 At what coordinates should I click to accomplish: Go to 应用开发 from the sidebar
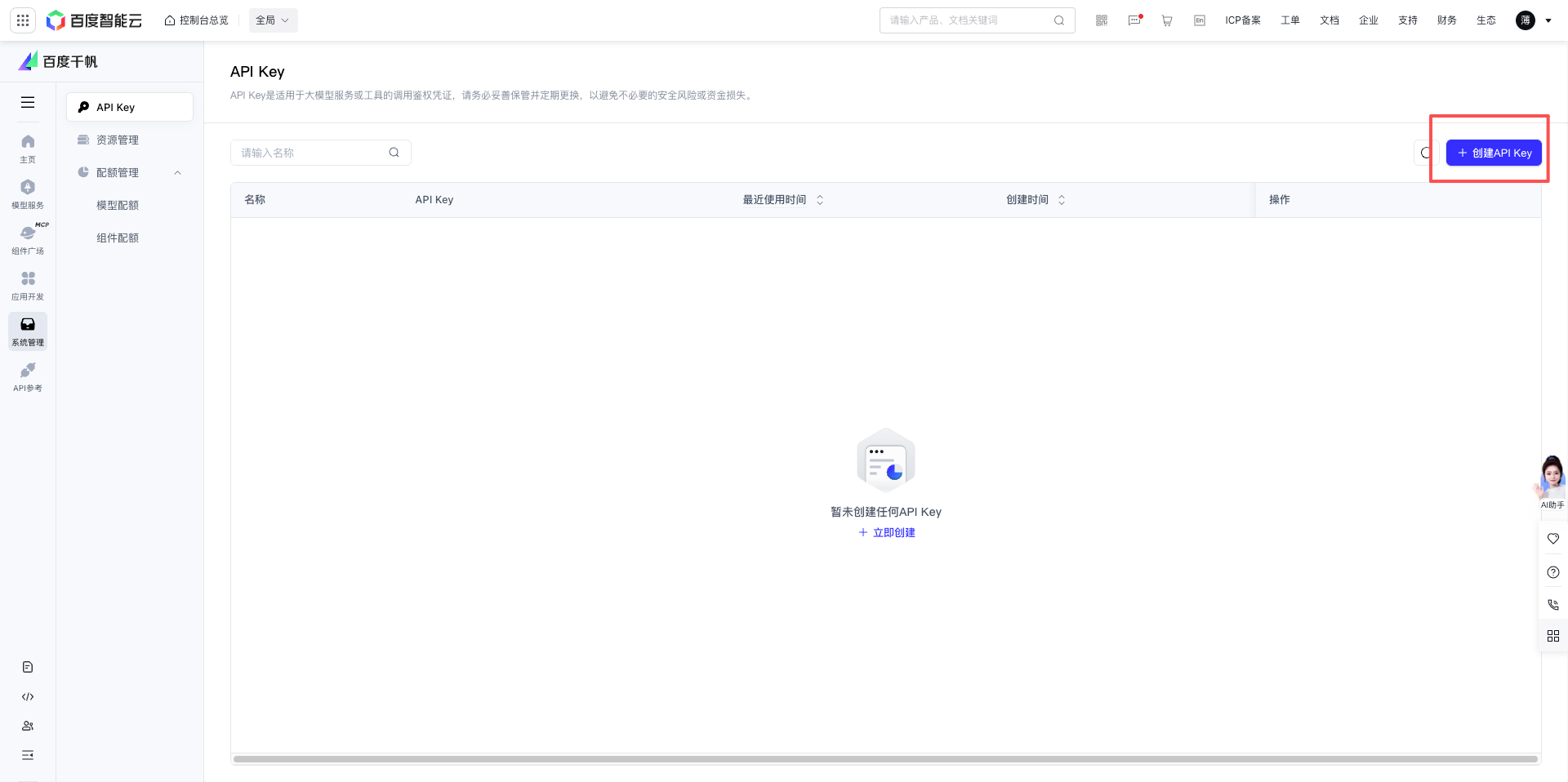27,286
